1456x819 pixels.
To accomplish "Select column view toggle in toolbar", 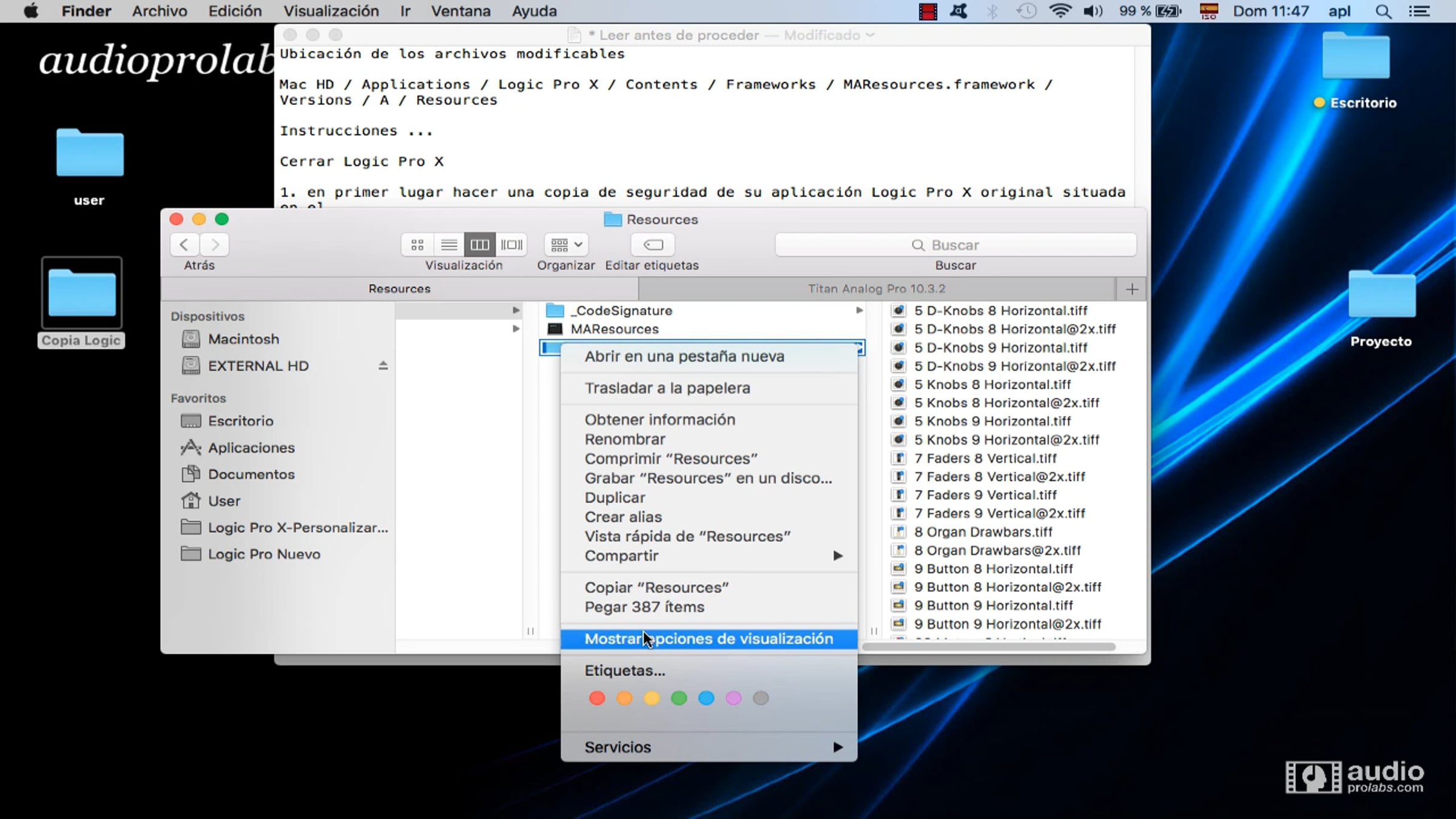I will [x=479, y=244].
